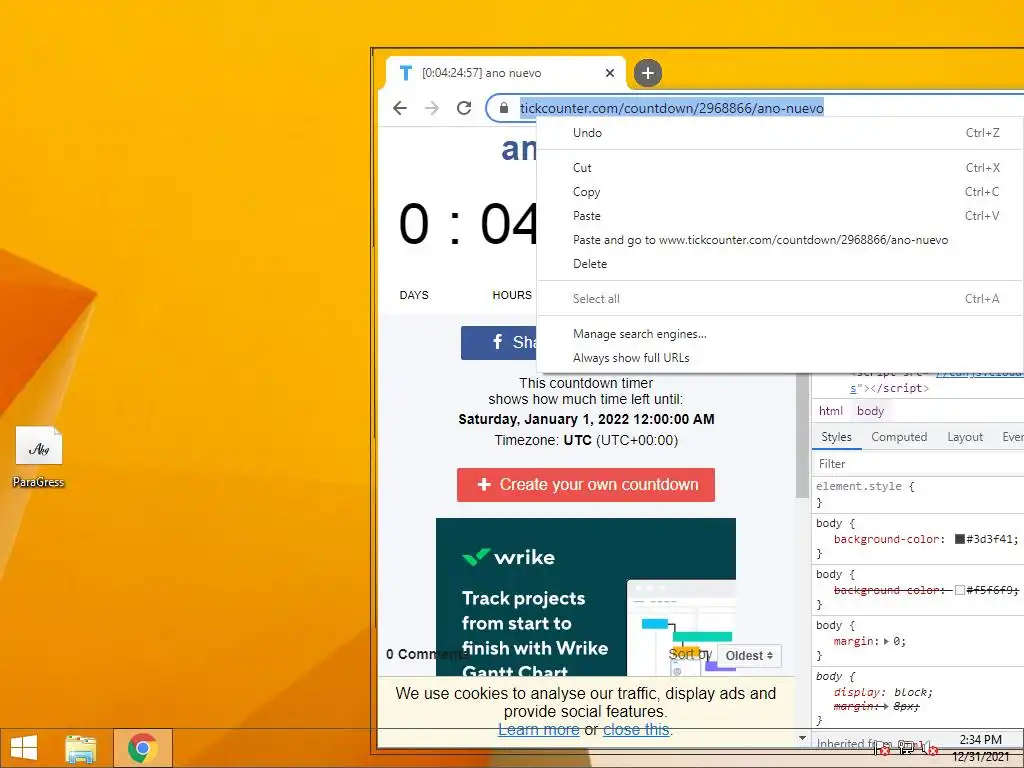The image size is (1024, 768).
Task: Follow the 'Learn more' cookie link
Action: (x=539, y=729)
